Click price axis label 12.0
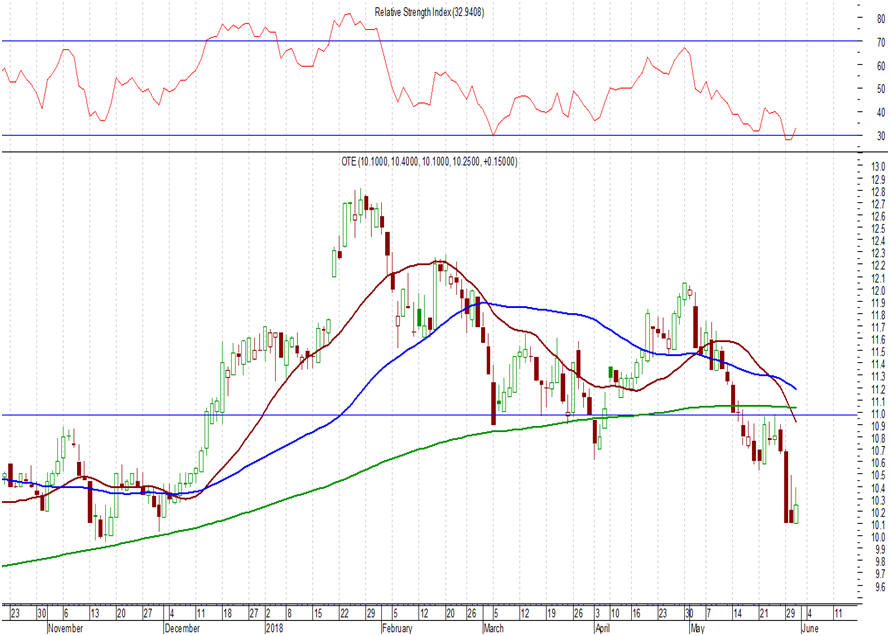 (878, 290)
